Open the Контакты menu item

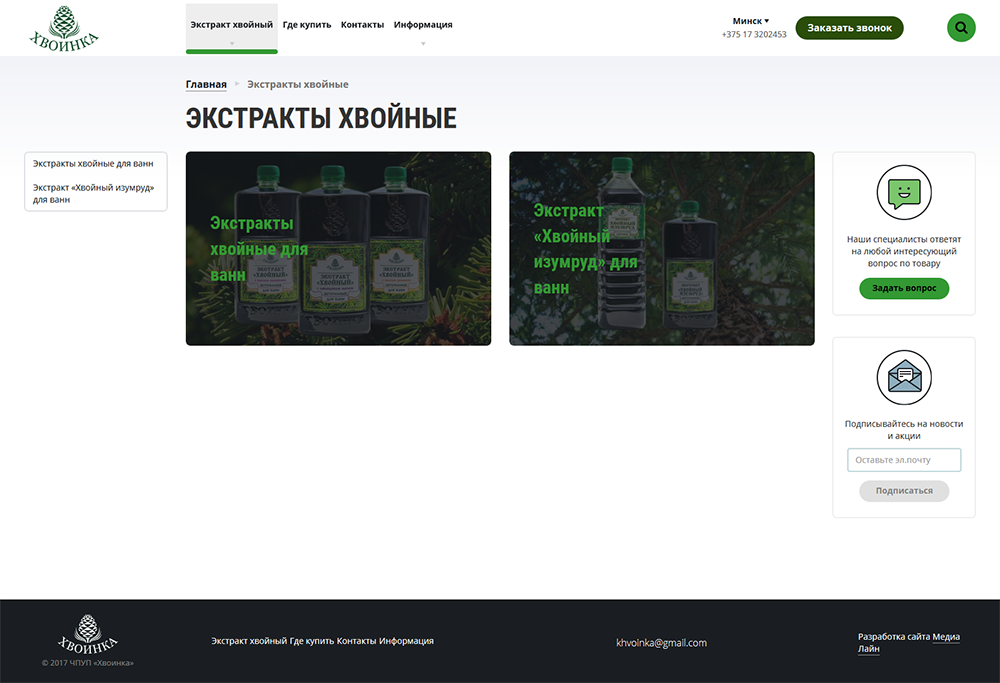[362, 25]
